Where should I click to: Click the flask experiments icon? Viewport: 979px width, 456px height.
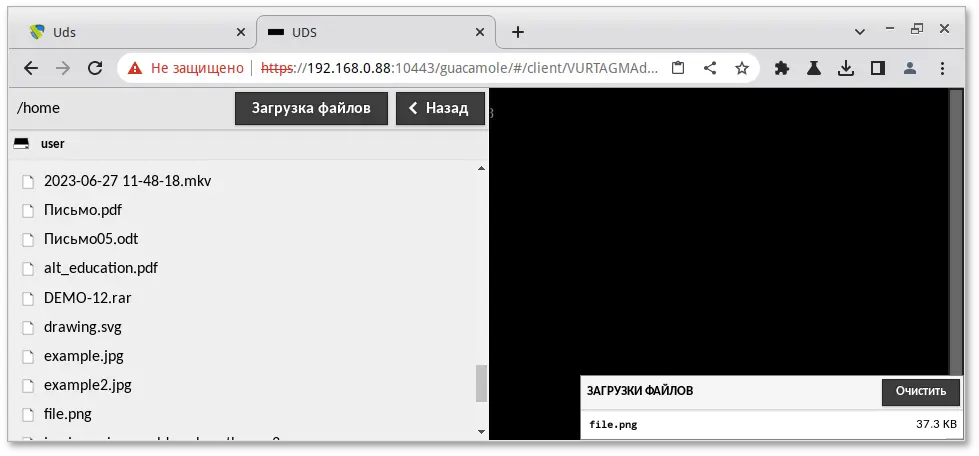[814, 68]
